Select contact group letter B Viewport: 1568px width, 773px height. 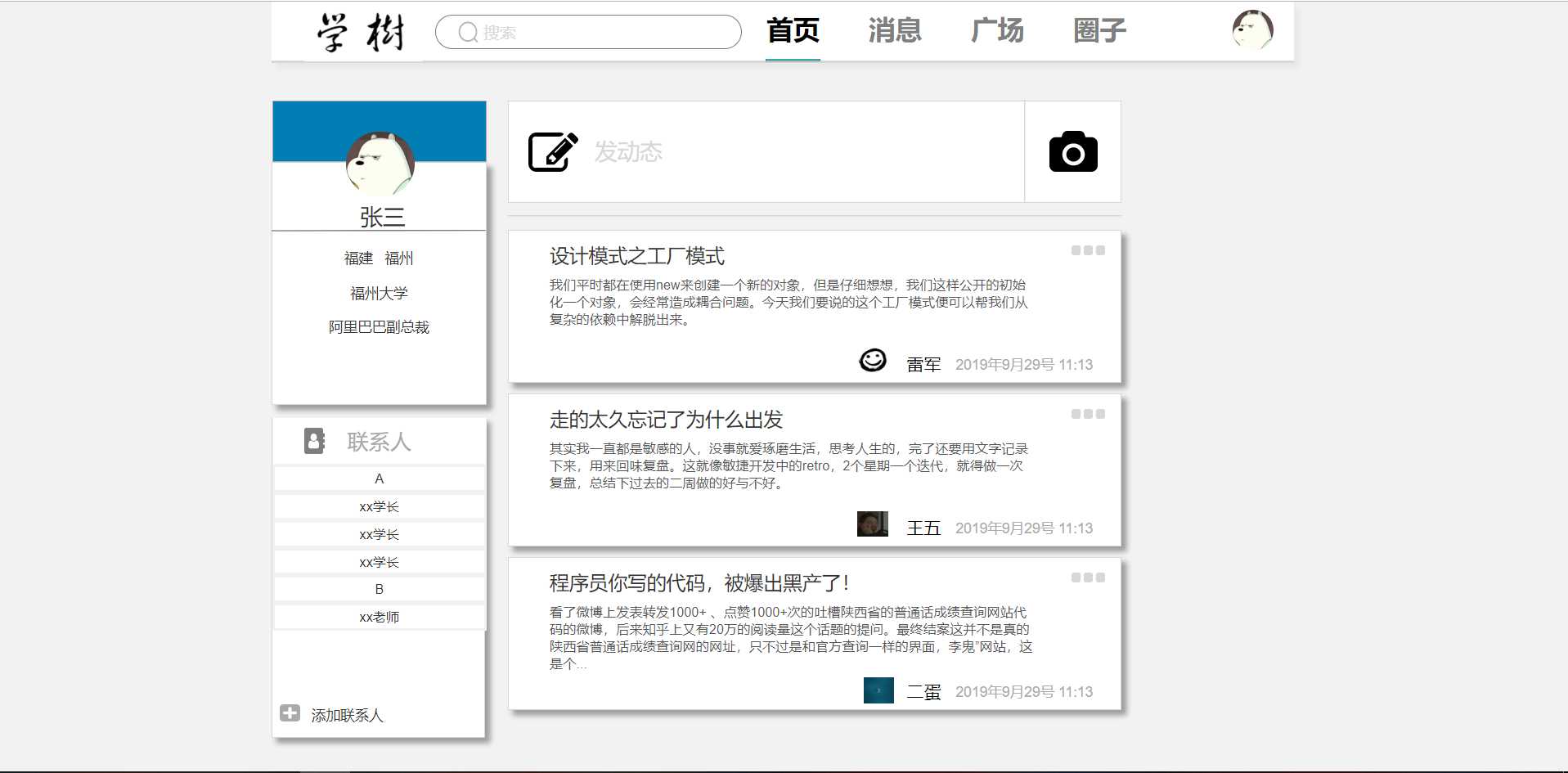point(379,589)
